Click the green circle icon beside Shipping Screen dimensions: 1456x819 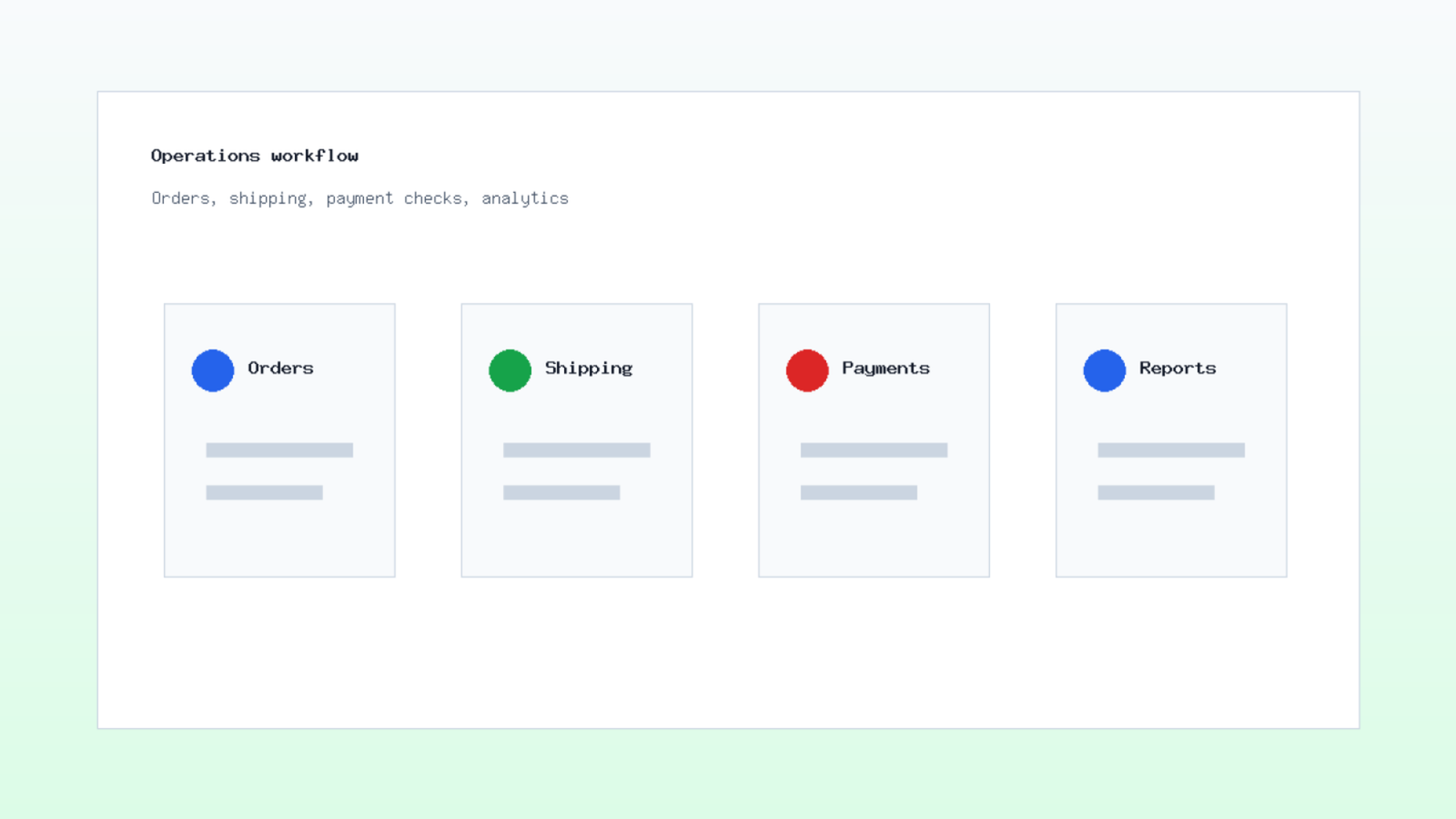coord(510,370)
